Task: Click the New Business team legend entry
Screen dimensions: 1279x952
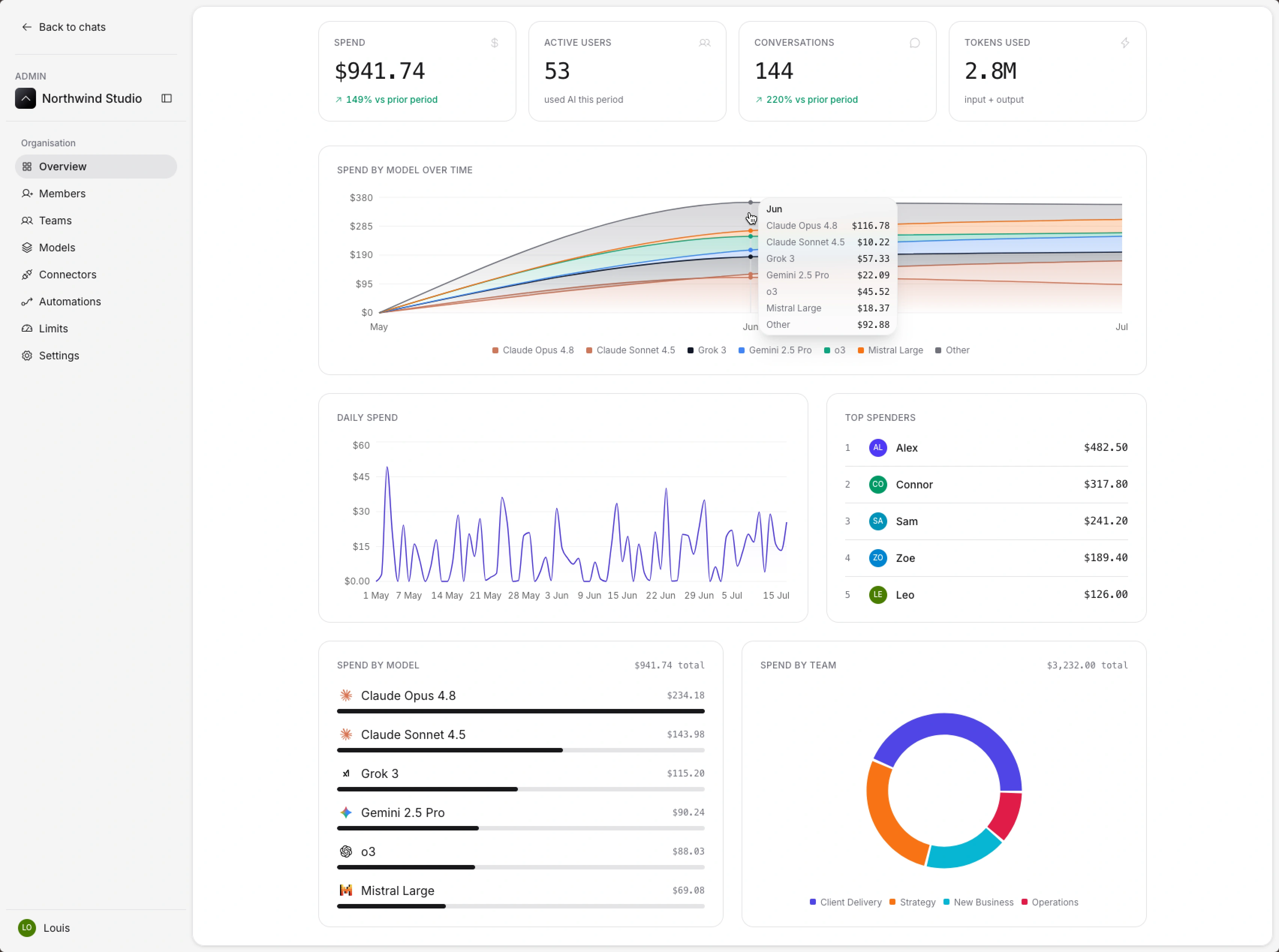Action: [978, 902]
